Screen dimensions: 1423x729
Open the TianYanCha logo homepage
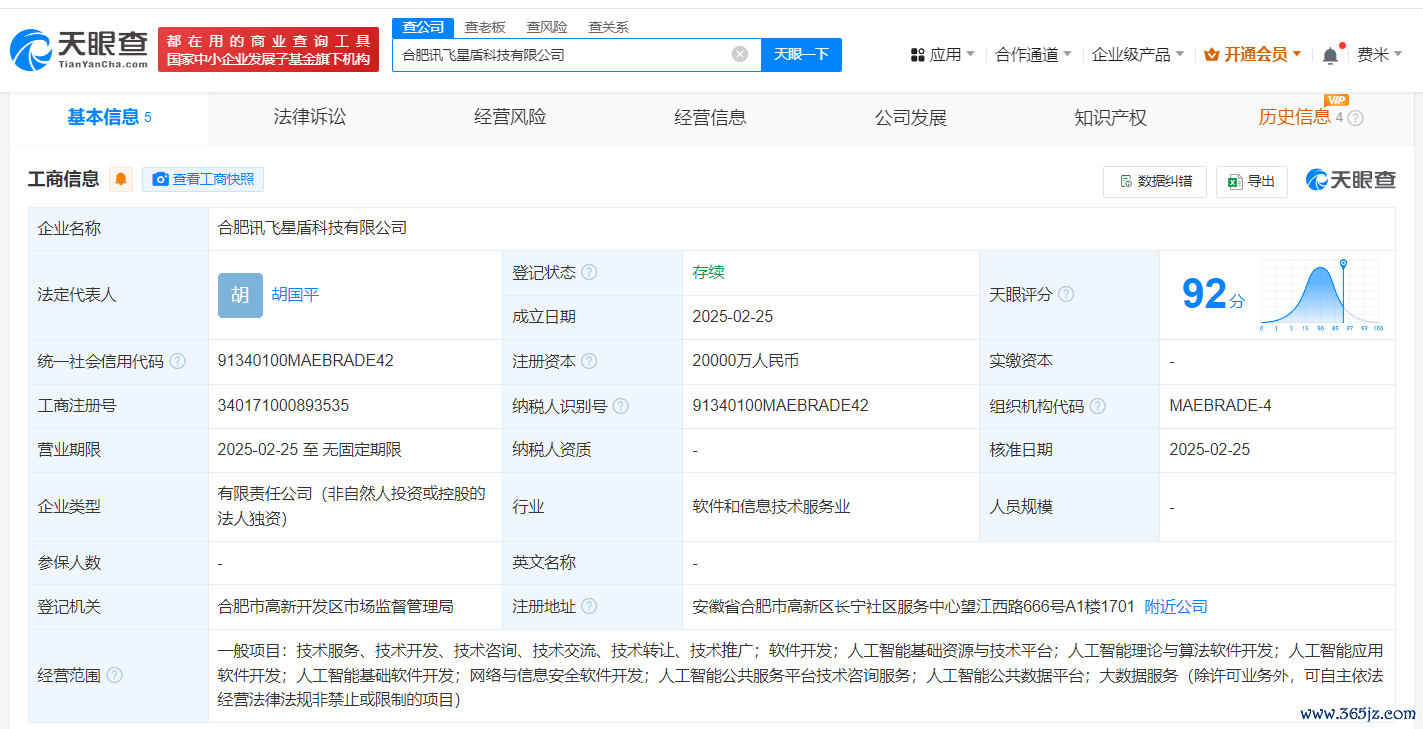(79, 49)
